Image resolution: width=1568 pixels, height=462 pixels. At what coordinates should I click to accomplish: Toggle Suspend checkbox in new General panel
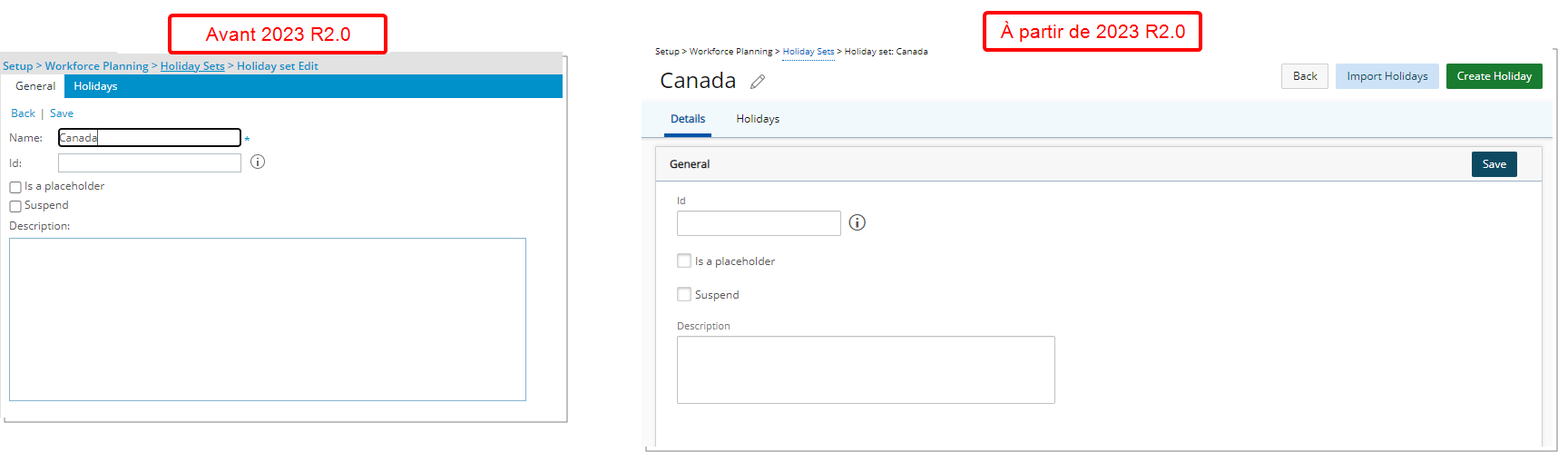(x=684, y=294)
